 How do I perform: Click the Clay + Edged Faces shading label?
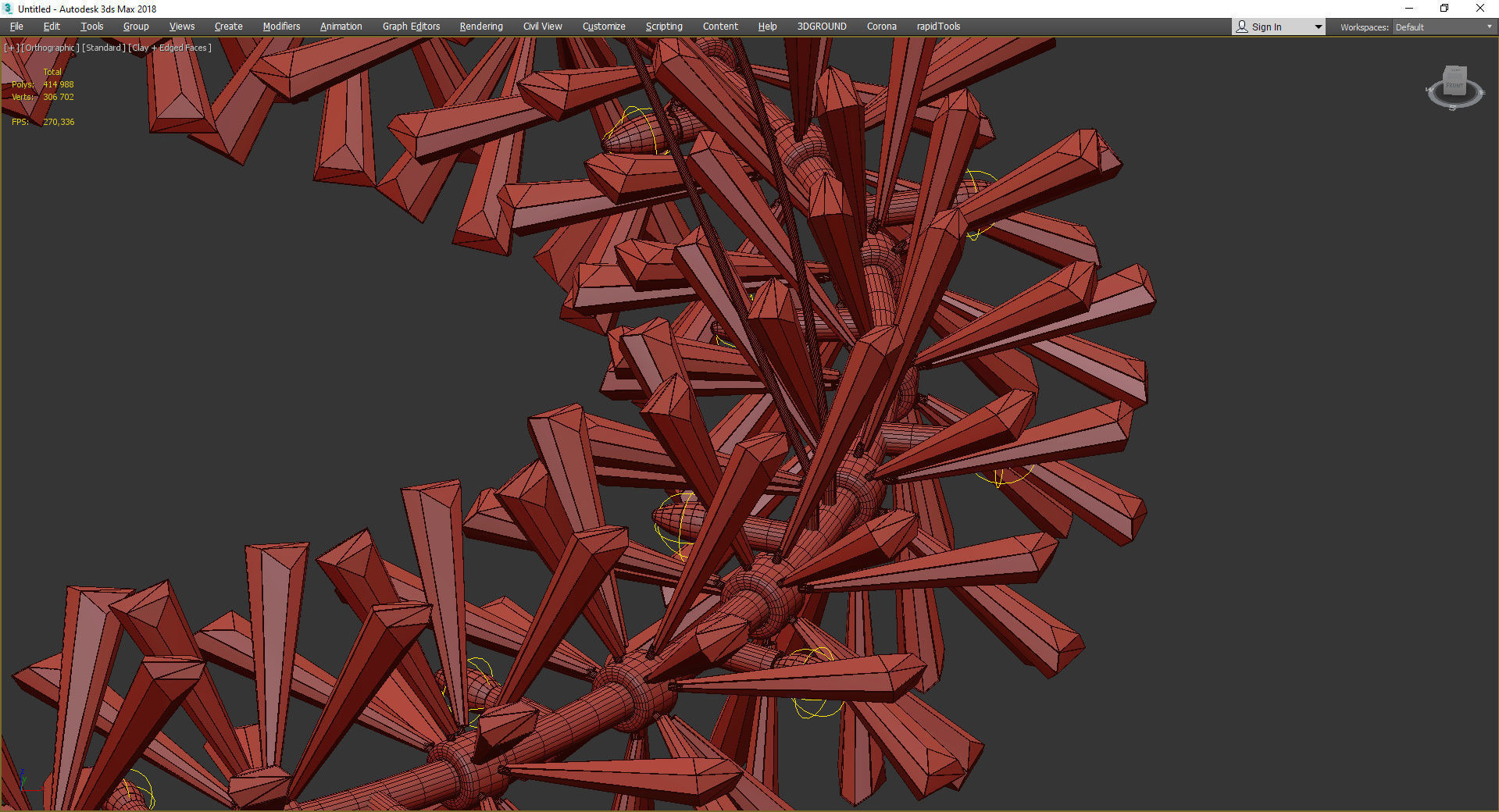point(170,48)
